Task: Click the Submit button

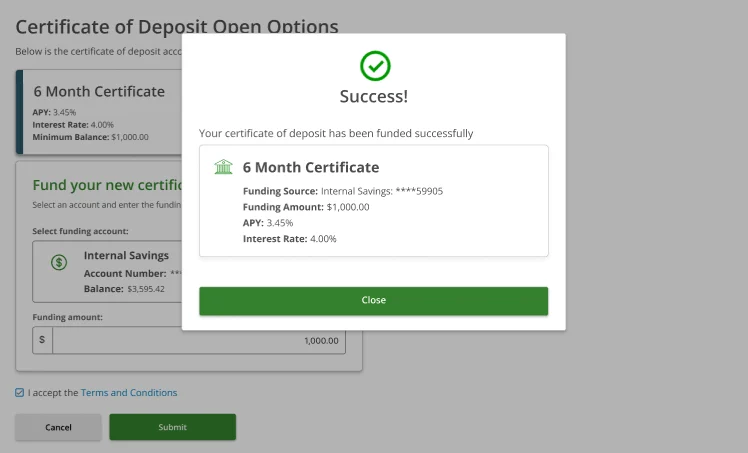Action: pyautogui.click(x=173, y=427)
